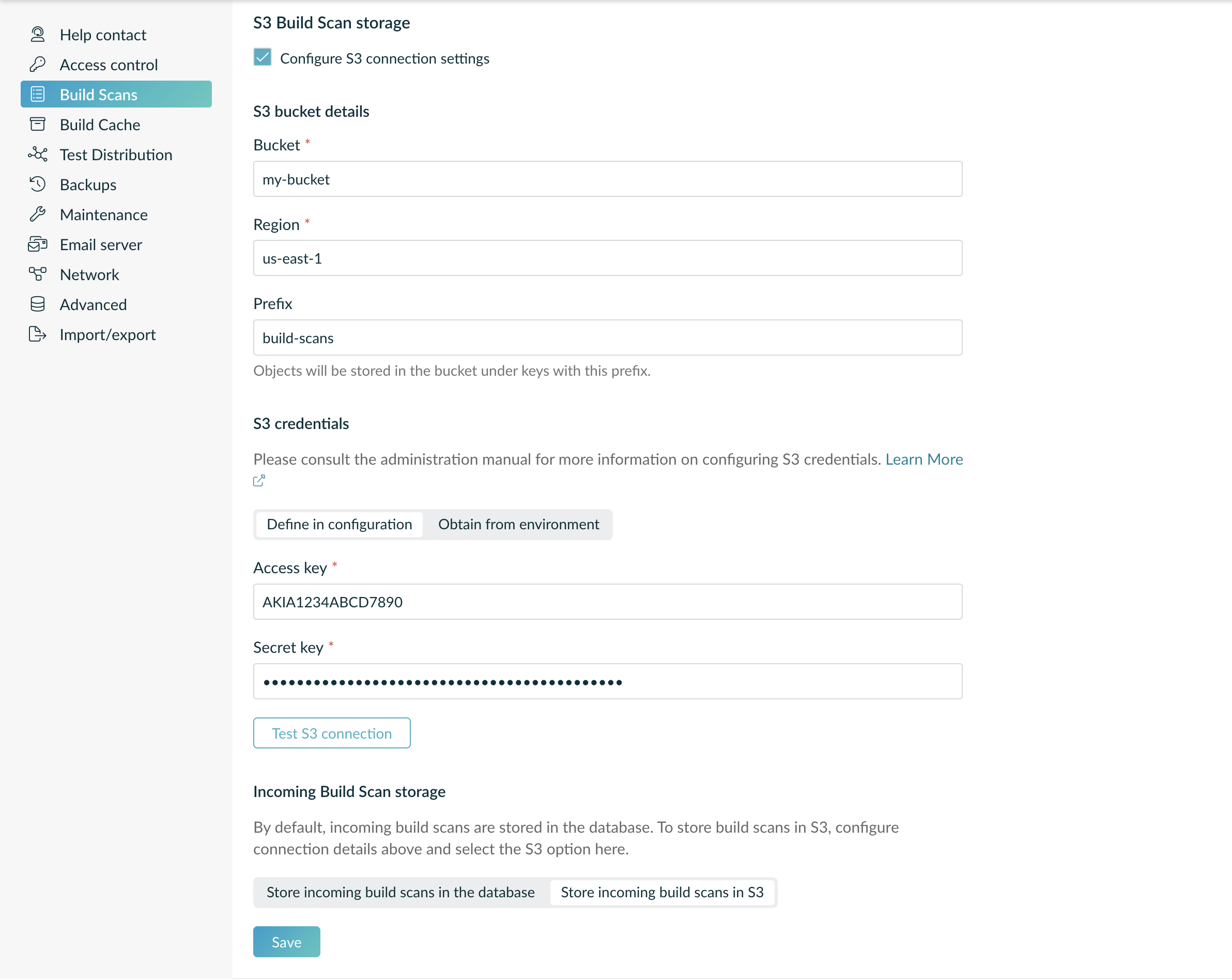The height and width of the screenshot is (980, 1232).
Task: Click the Import/export sidebar icon
Action: point(38,334)
